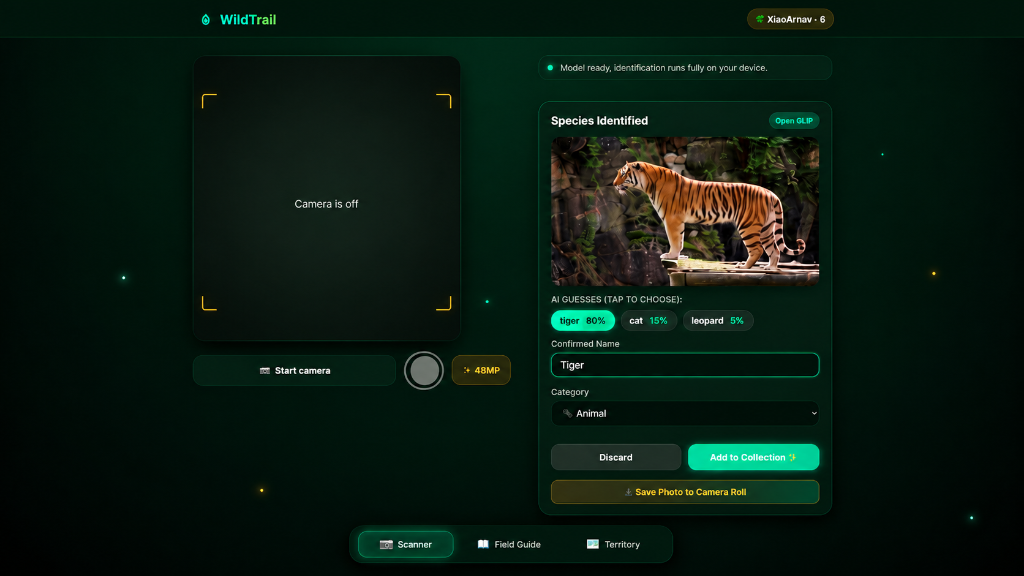Click the green status dot indicator

[x=550, y=68]
